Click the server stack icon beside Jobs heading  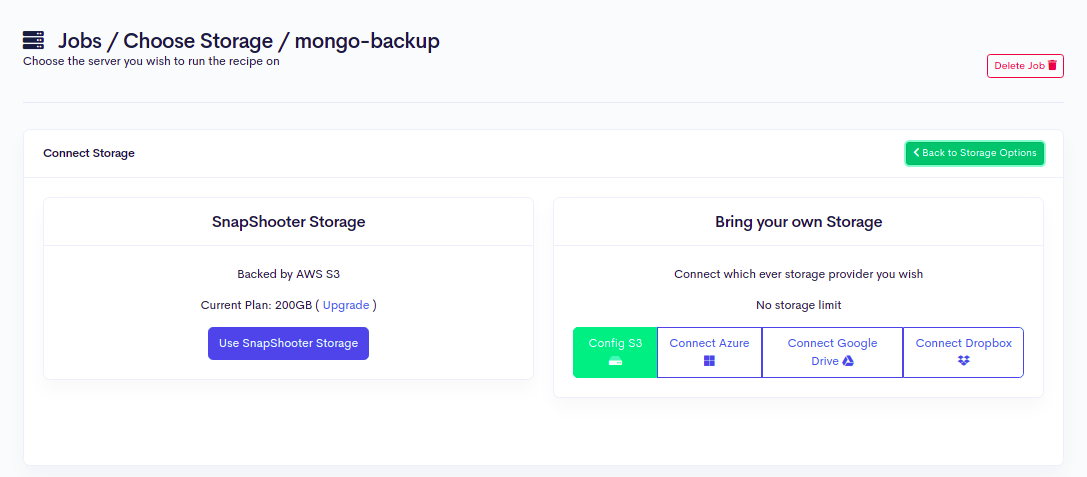click(x=33, y=40)
